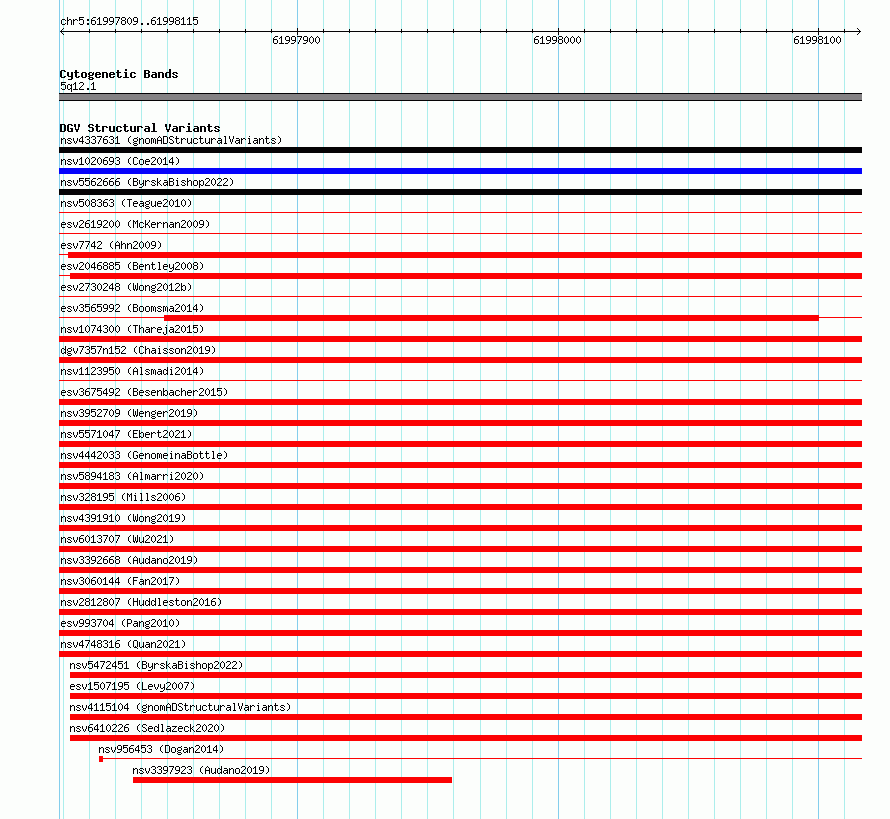The width and height of the screenshot is (890, 819).
Task: Click the 5q12.1 band label
Action: [78, 86]
